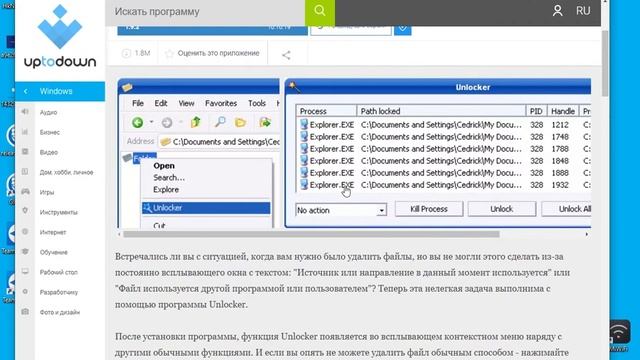This screenshot has height=360, width=640.
Task: Open the Explorer context menu screenshot
Action: pyautogui.click(x=199, y=153)
